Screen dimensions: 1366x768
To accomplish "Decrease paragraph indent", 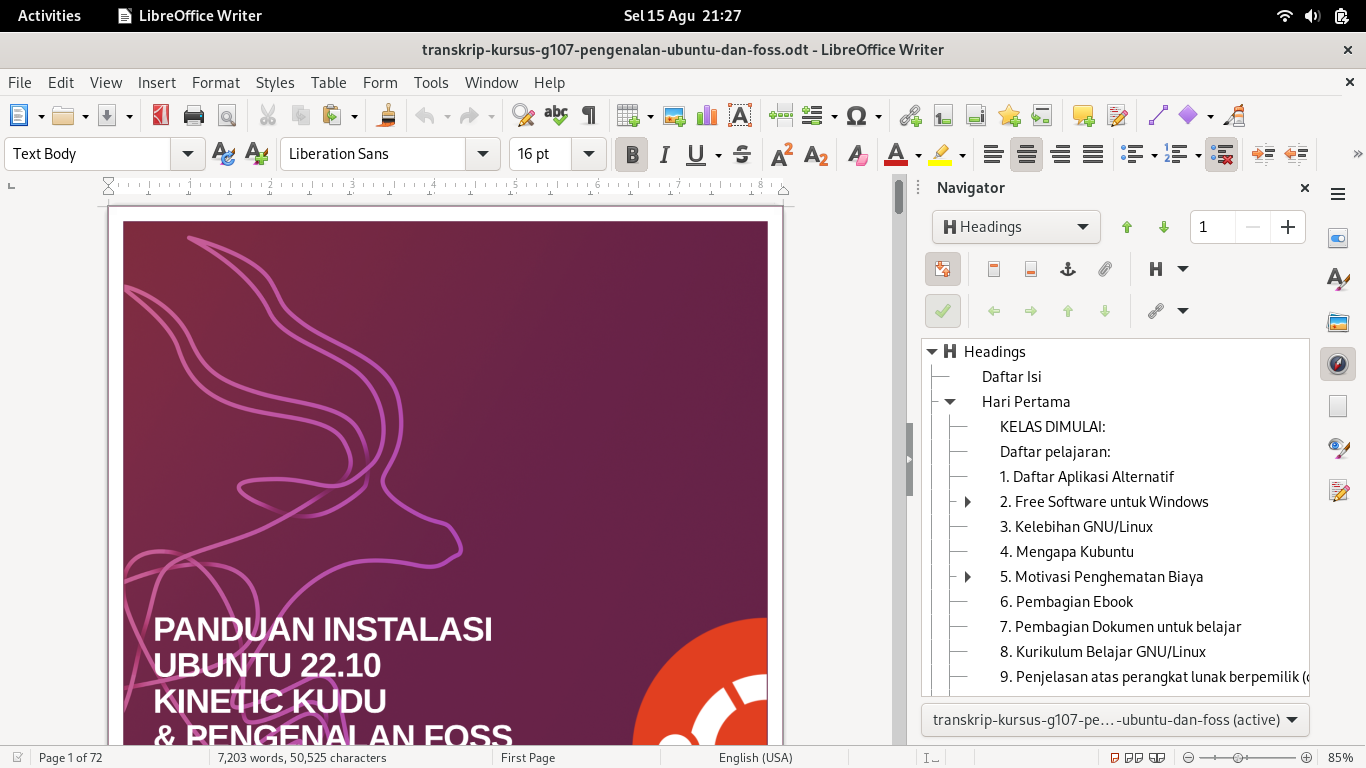I will click(1296, 154).
